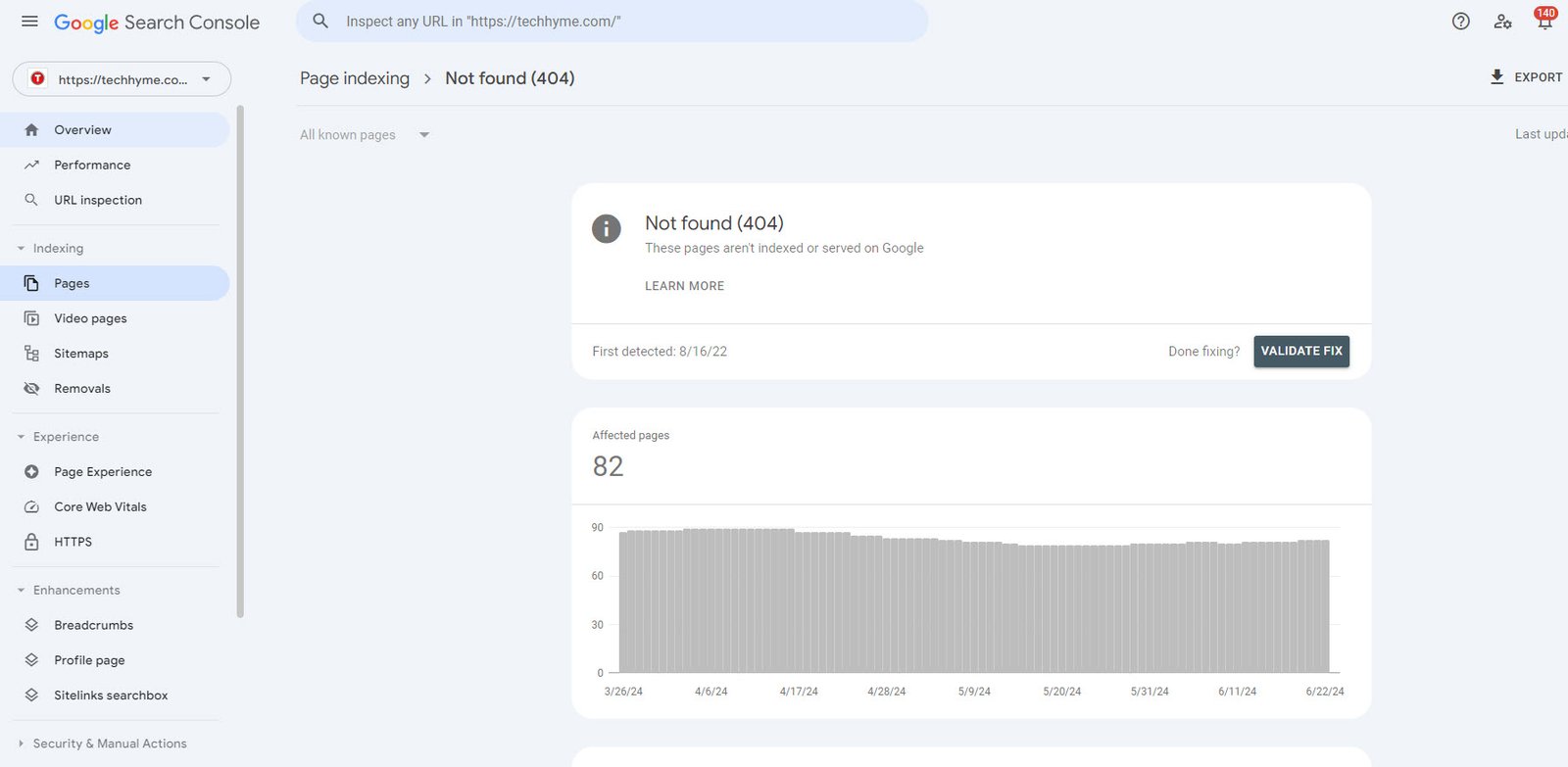This screenshot has width=1568, height=767.
Task: Click 'These pages aren't indexed' description text
Action: click(x=784, y=249)
